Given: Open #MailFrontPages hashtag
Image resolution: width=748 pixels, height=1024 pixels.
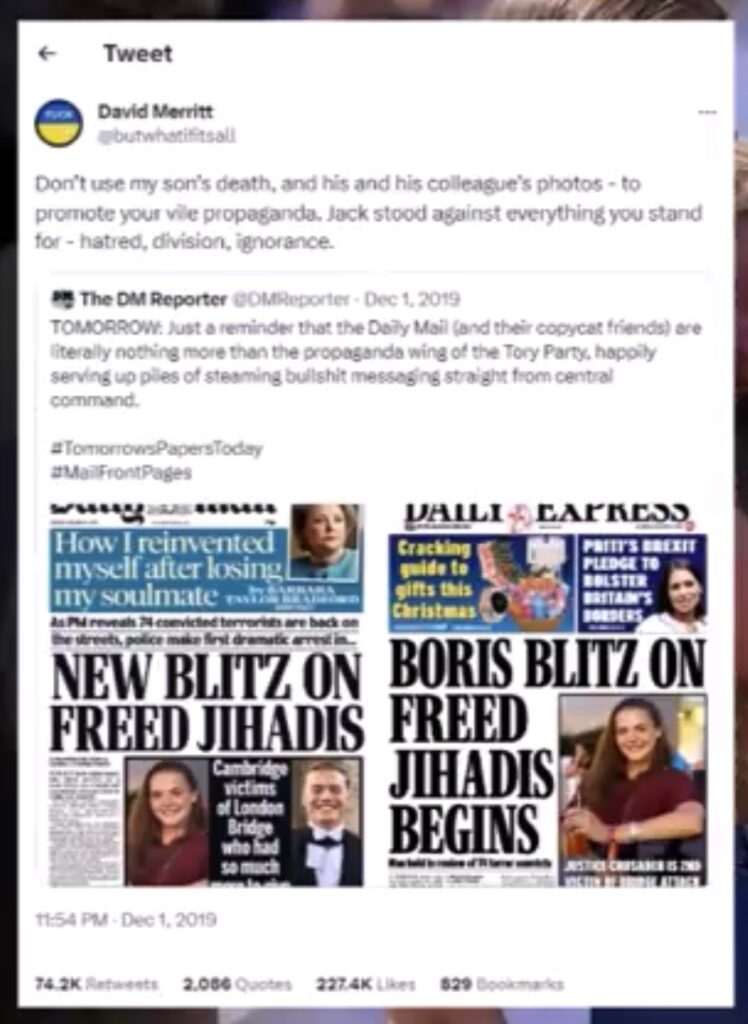Looking at the screenshot, I should (x=121, y=472).
